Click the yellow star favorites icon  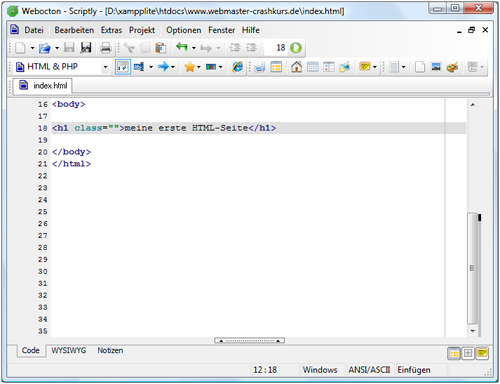(x=190, y=67)
